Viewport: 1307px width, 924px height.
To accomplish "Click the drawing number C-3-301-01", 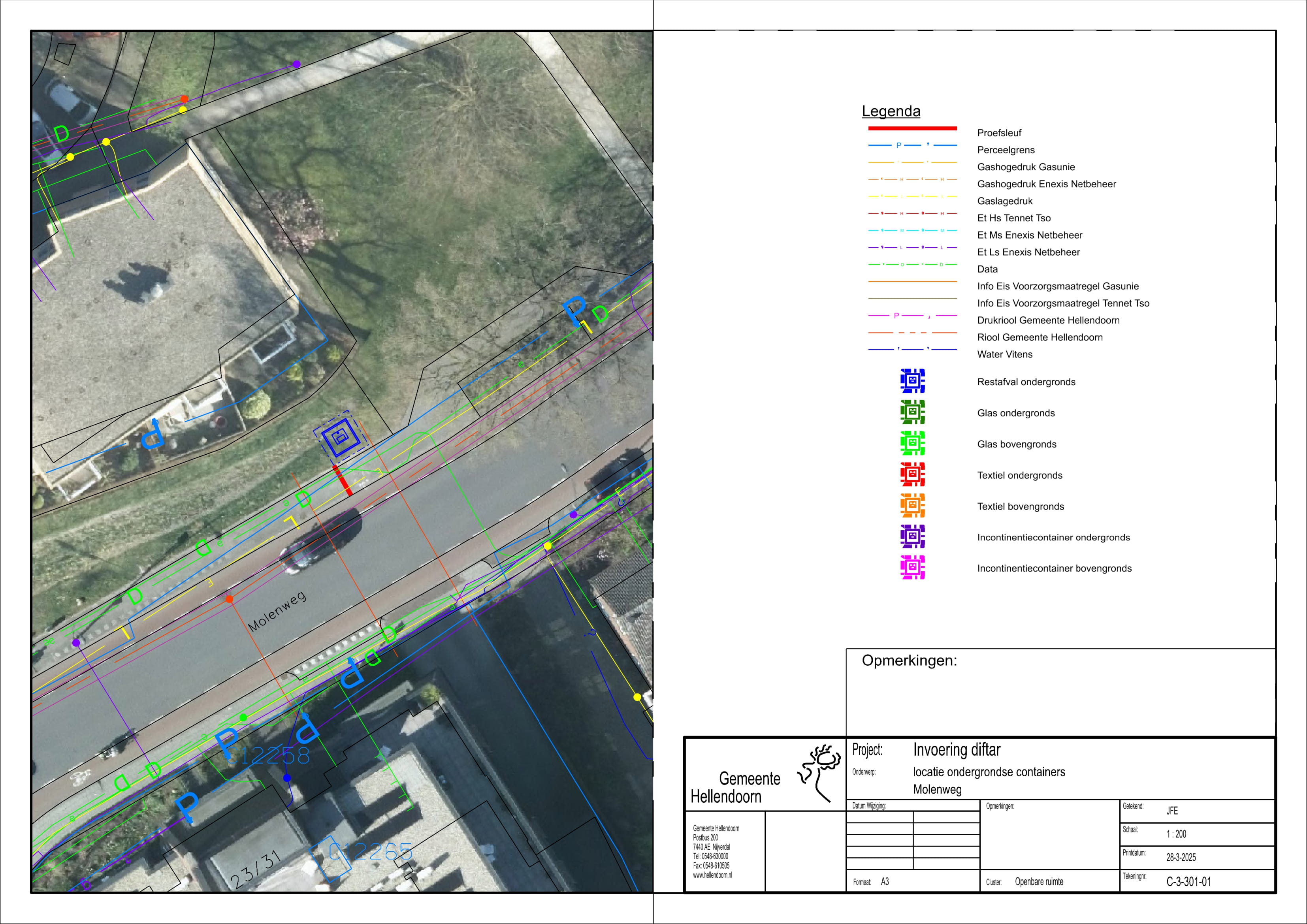I will click(1188, 882).
